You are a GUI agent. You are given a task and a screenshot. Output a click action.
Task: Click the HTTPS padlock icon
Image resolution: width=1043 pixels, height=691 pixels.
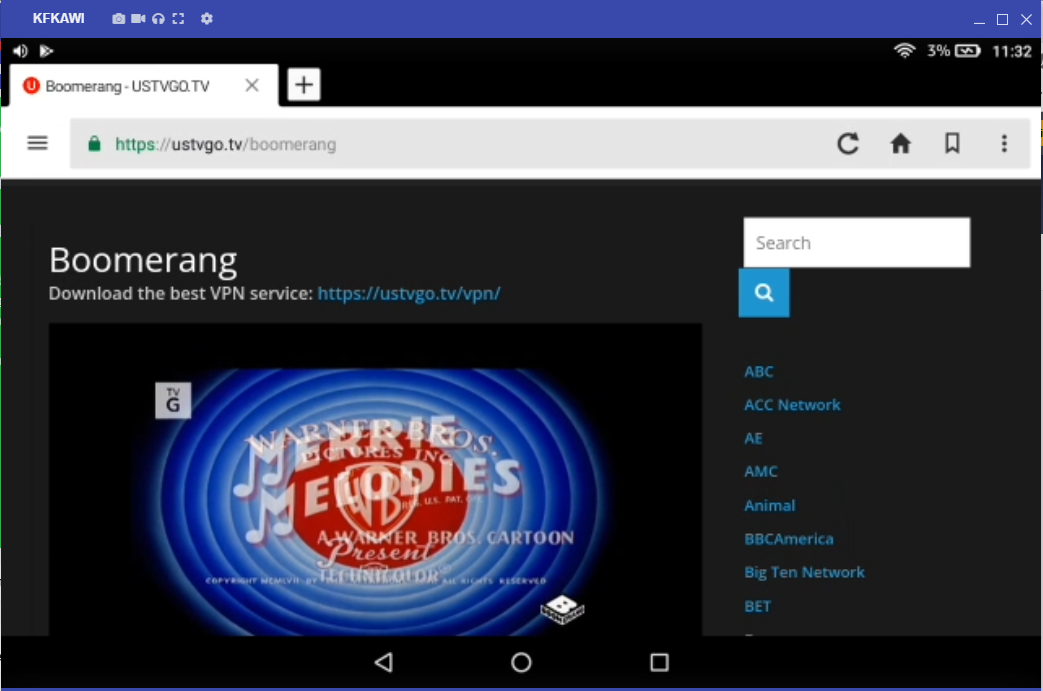tap(94, 143)
